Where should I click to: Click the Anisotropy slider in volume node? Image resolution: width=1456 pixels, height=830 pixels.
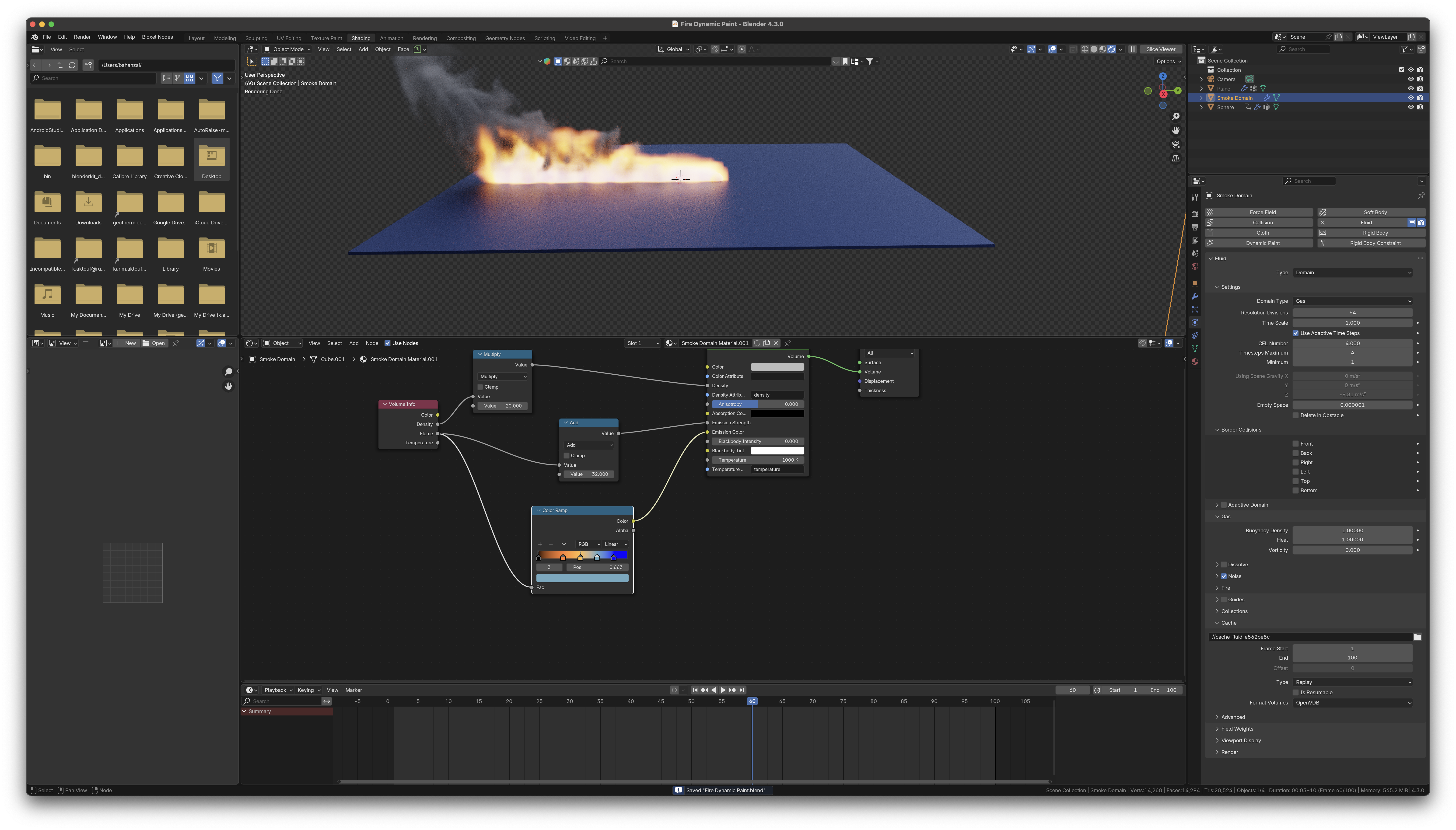[x=758, y=404]
